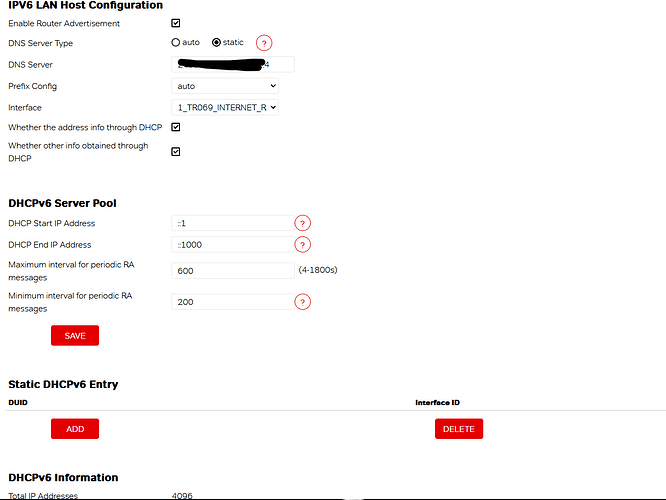Edit Minimum interval for RA messages field
Viewport: 666px width, 500px height.
click(x=231, y=302)
